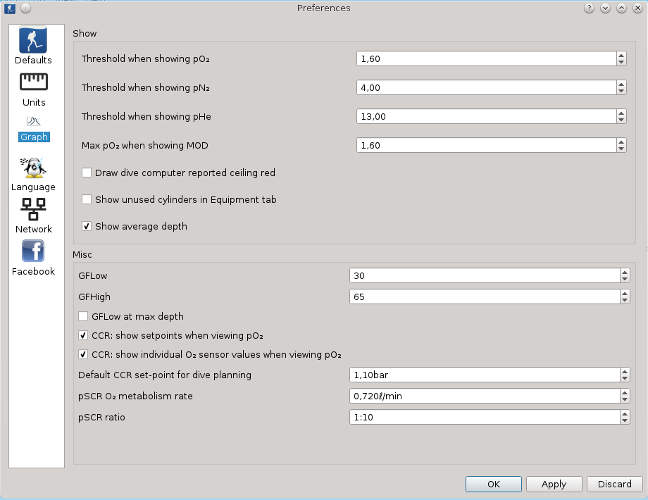Uncheck CCR: show setpoints when viewing pO₂

click(x=83, y=335)
